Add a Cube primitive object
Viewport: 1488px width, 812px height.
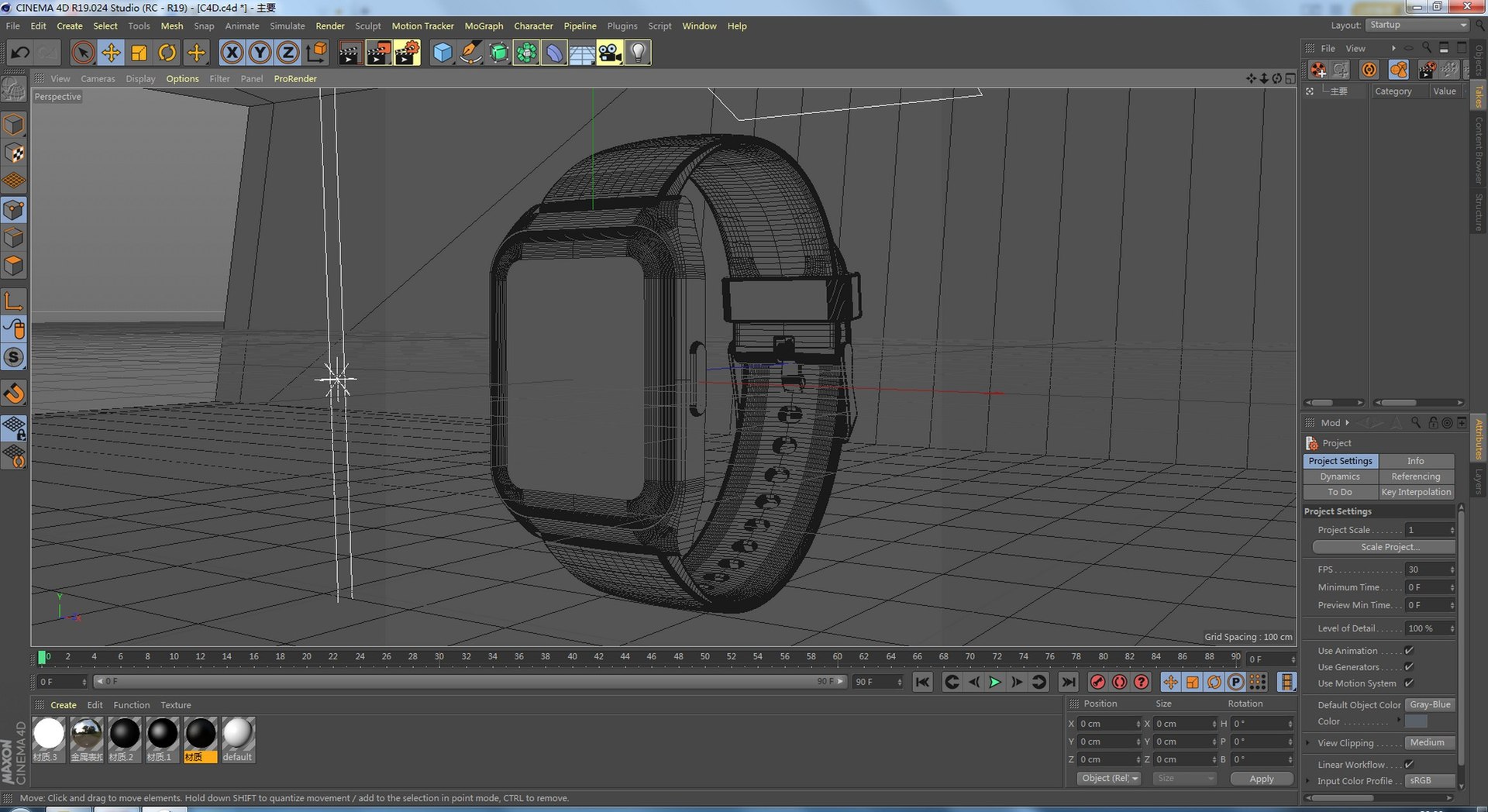[x=443, y=53]
